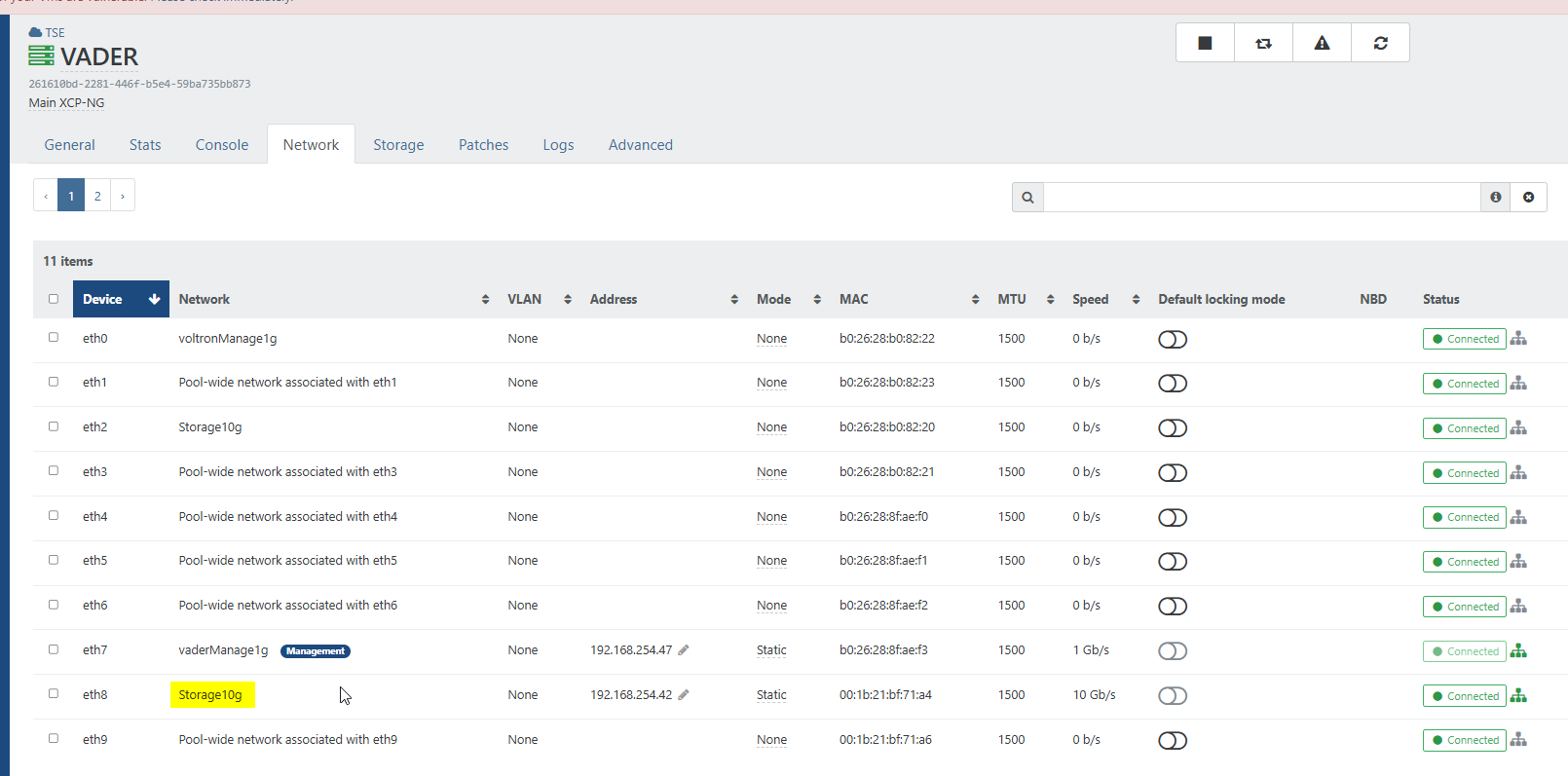Open the Mode dropdown for eth7 showing Static

(771, 650)
